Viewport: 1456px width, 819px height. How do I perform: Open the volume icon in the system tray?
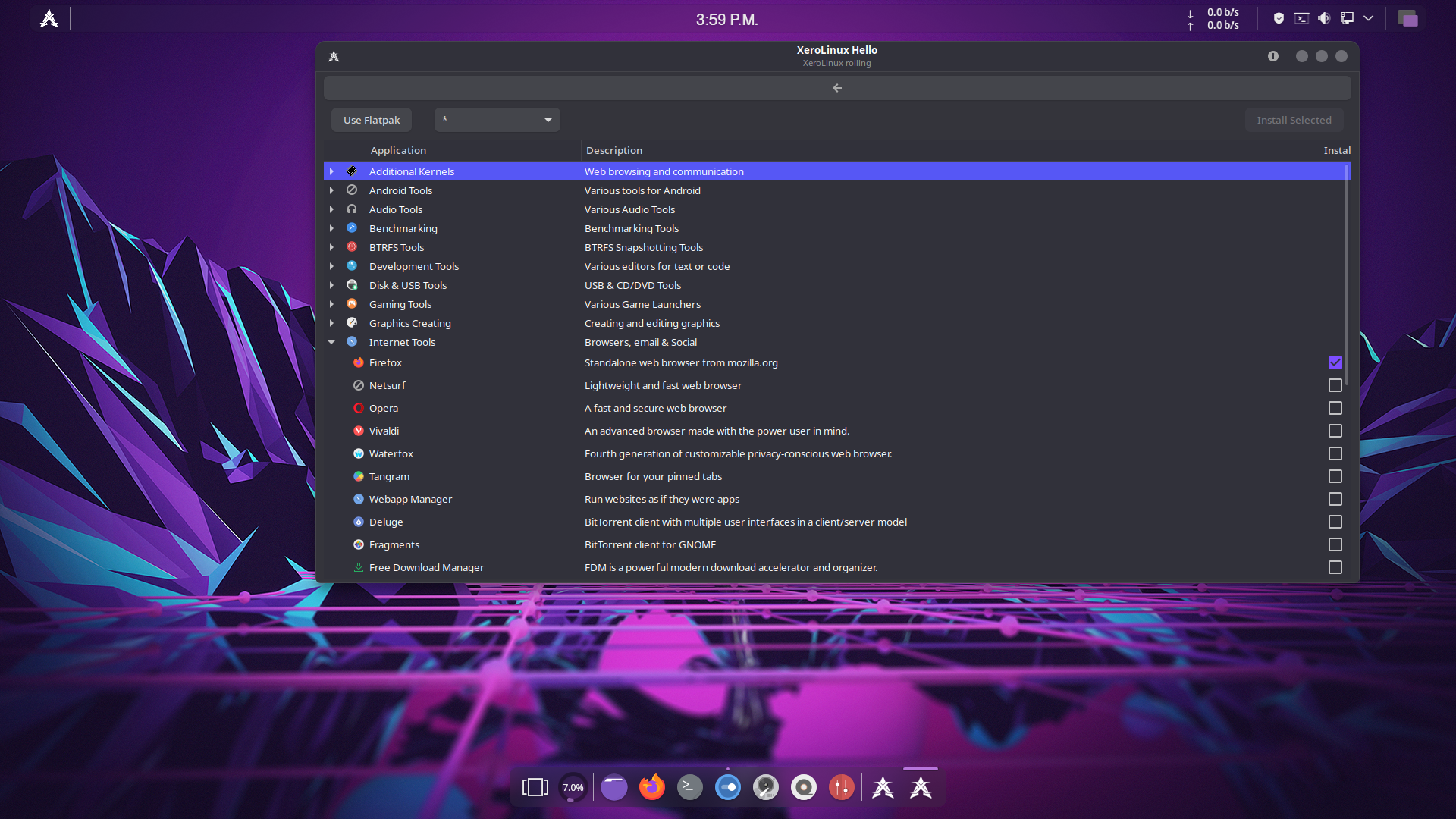1324,18
